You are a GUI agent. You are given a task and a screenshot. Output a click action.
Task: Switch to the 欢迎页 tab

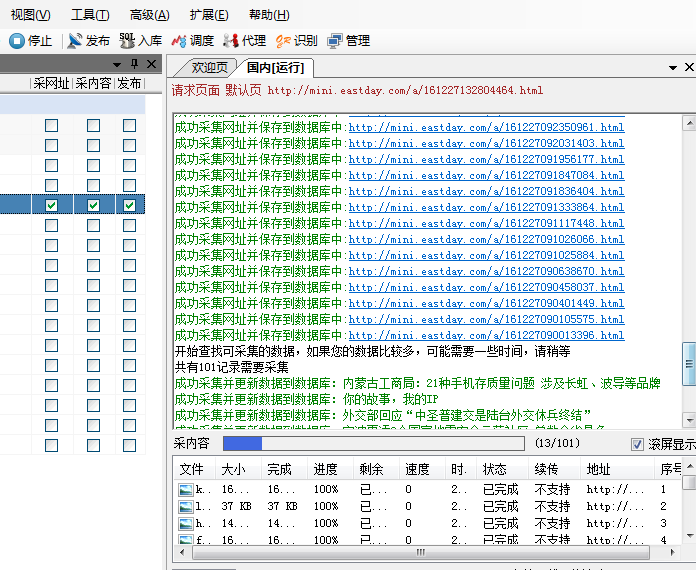(209, 67)
